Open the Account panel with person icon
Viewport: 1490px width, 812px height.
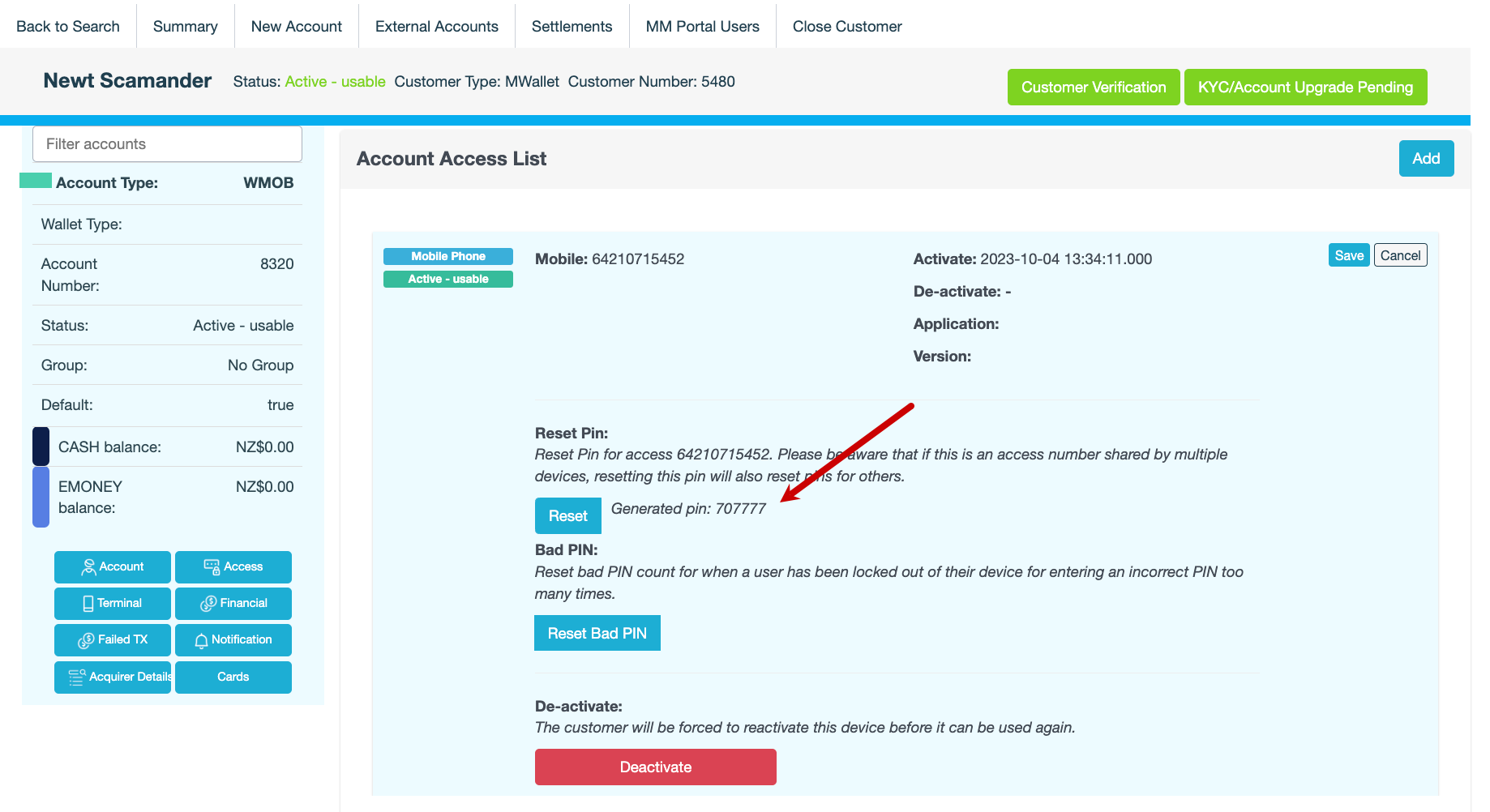pos(112,566)
